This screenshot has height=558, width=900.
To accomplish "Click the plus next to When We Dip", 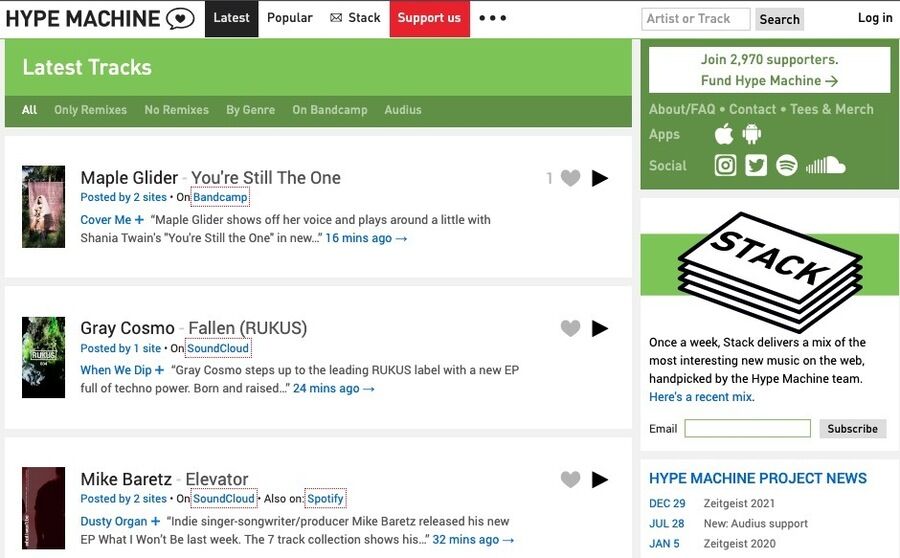I will coord(159,370).
